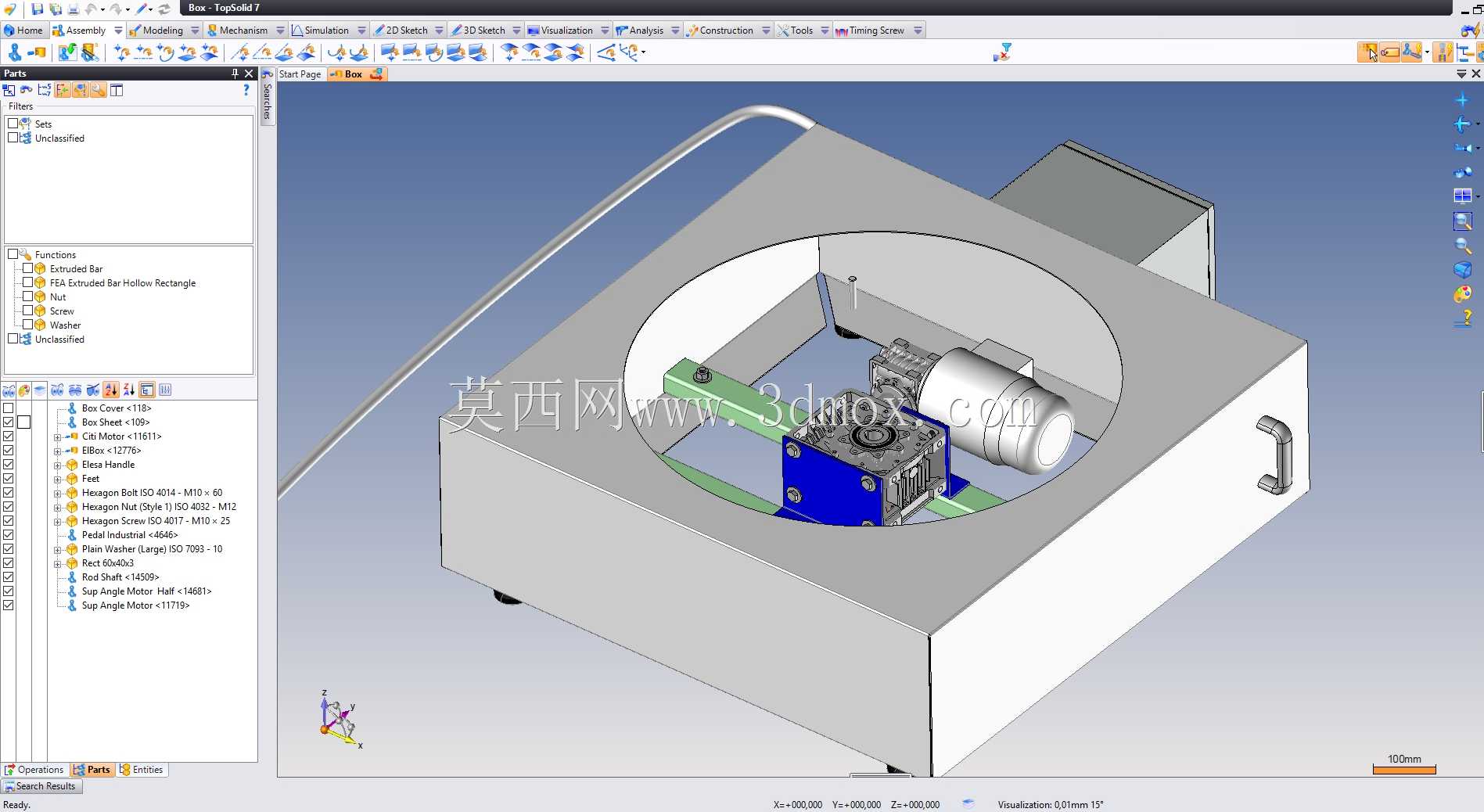Click the Redo arrow icon

(x=116, y=9)
